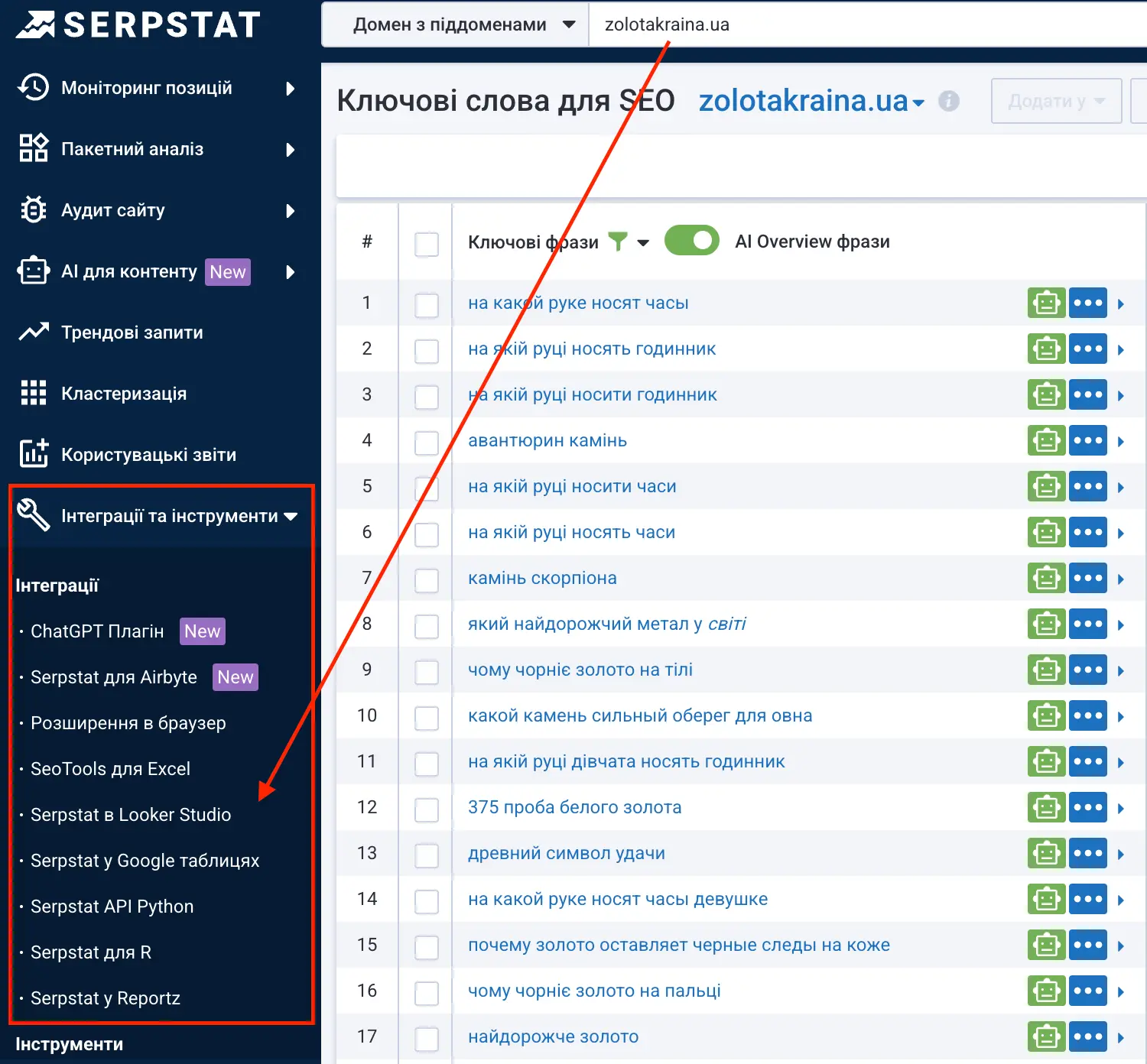Image resolution: width=1147 pixels, height=1064 pixels.
Task: Click the Трендові запити trend icon
Action: [x=34, y=332]
